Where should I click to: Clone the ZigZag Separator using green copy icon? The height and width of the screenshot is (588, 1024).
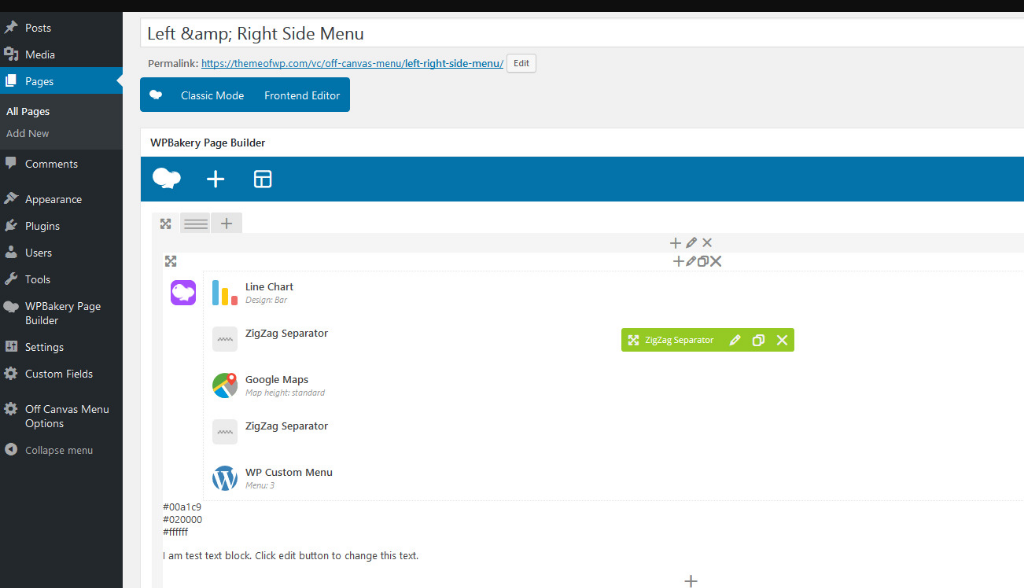pyautogui.click(x=758, y=340)
